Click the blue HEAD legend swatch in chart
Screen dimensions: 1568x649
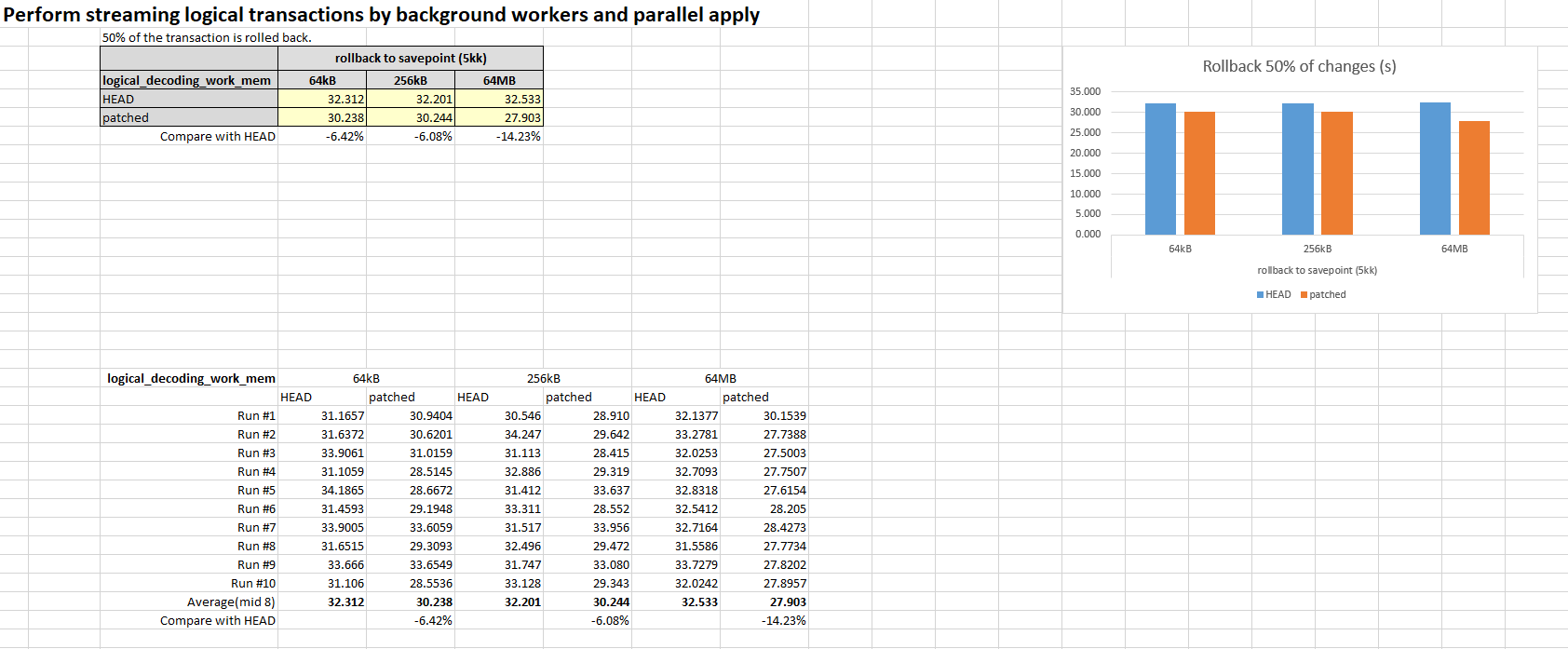point(1260,295)
